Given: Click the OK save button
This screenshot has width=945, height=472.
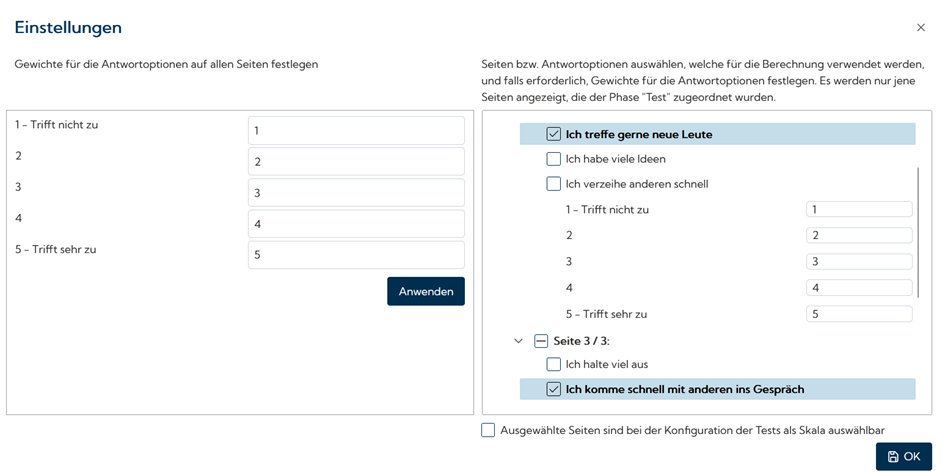Looking at the screenshot, I should [x=903, y=456].
